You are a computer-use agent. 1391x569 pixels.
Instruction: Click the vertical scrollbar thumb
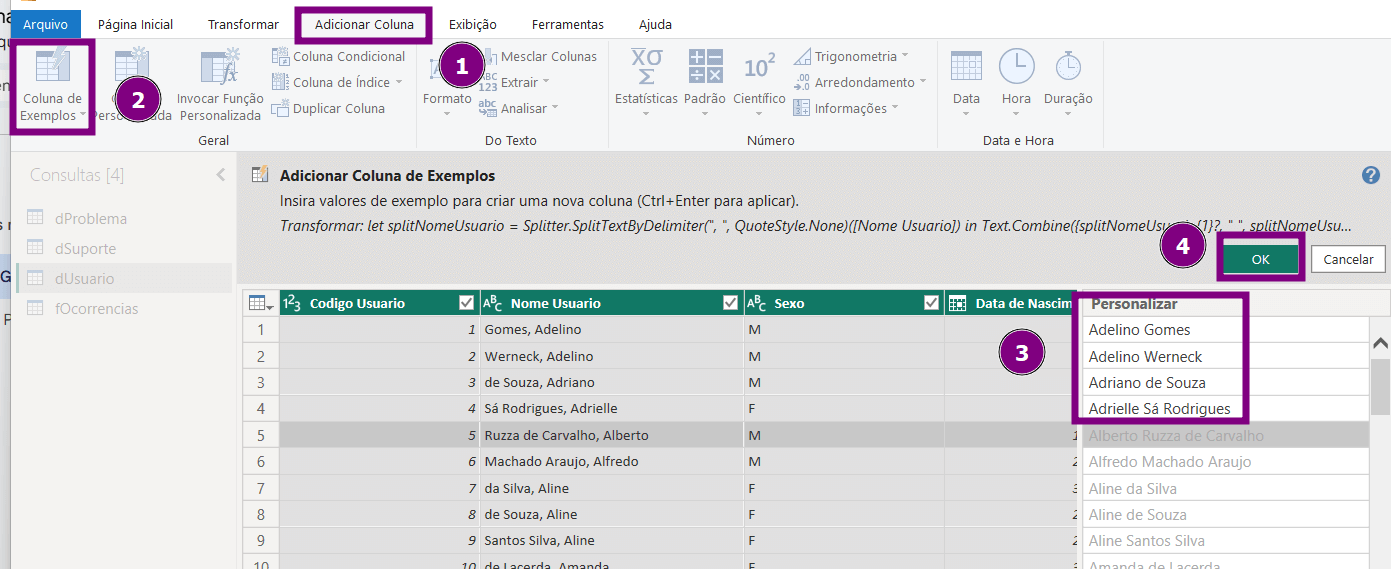coord(1380,386)
